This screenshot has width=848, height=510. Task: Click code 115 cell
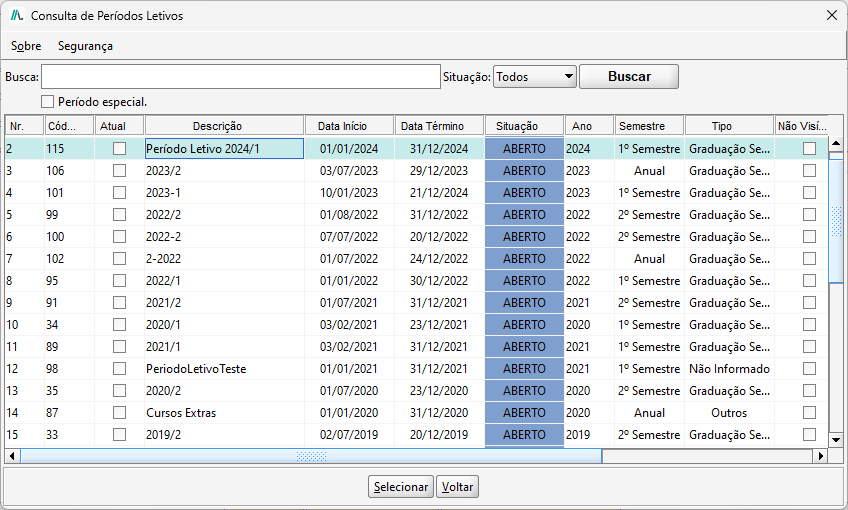tap(69, 149)
